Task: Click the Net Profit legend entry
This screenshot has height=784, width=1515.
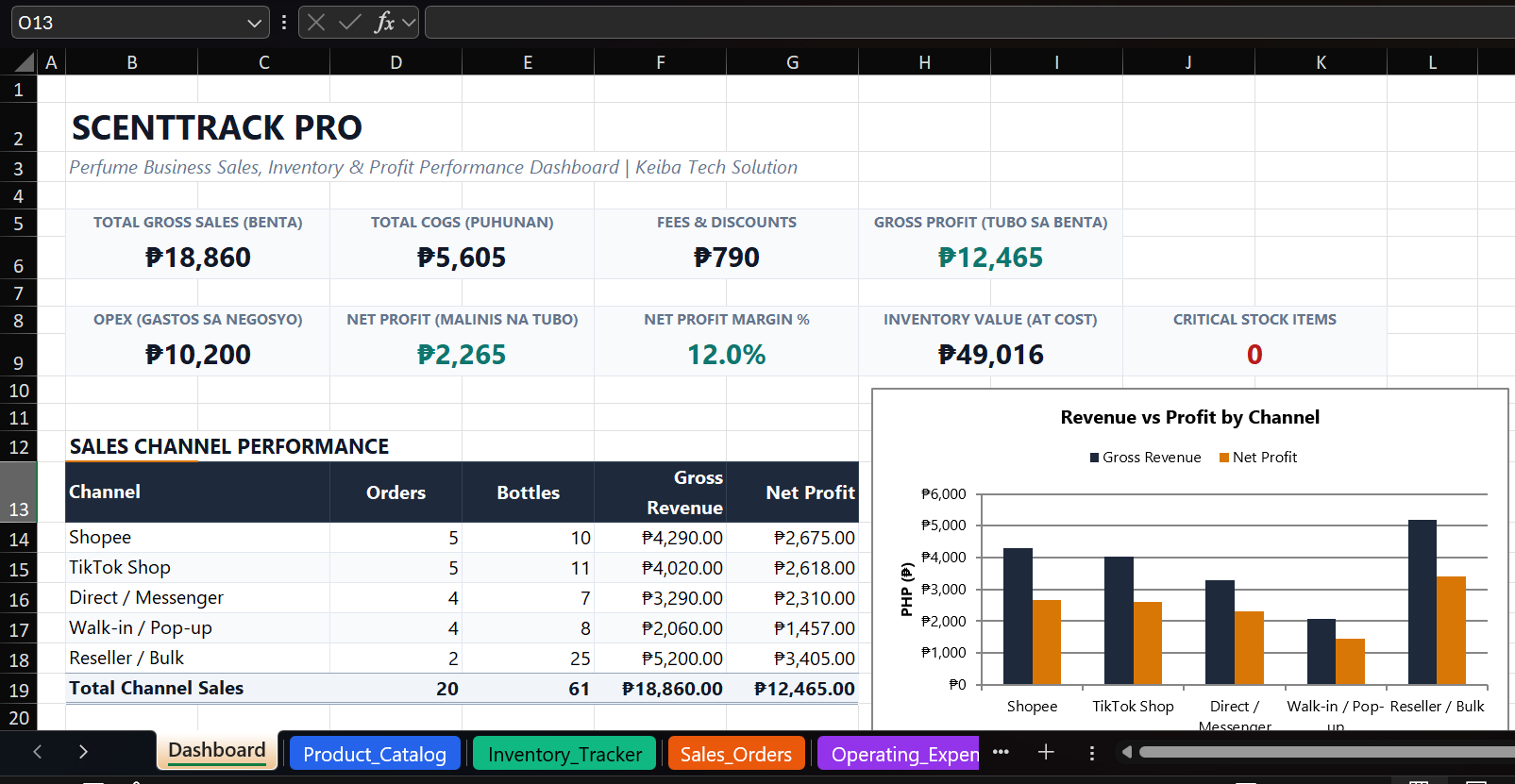Action: (1258, 458)
